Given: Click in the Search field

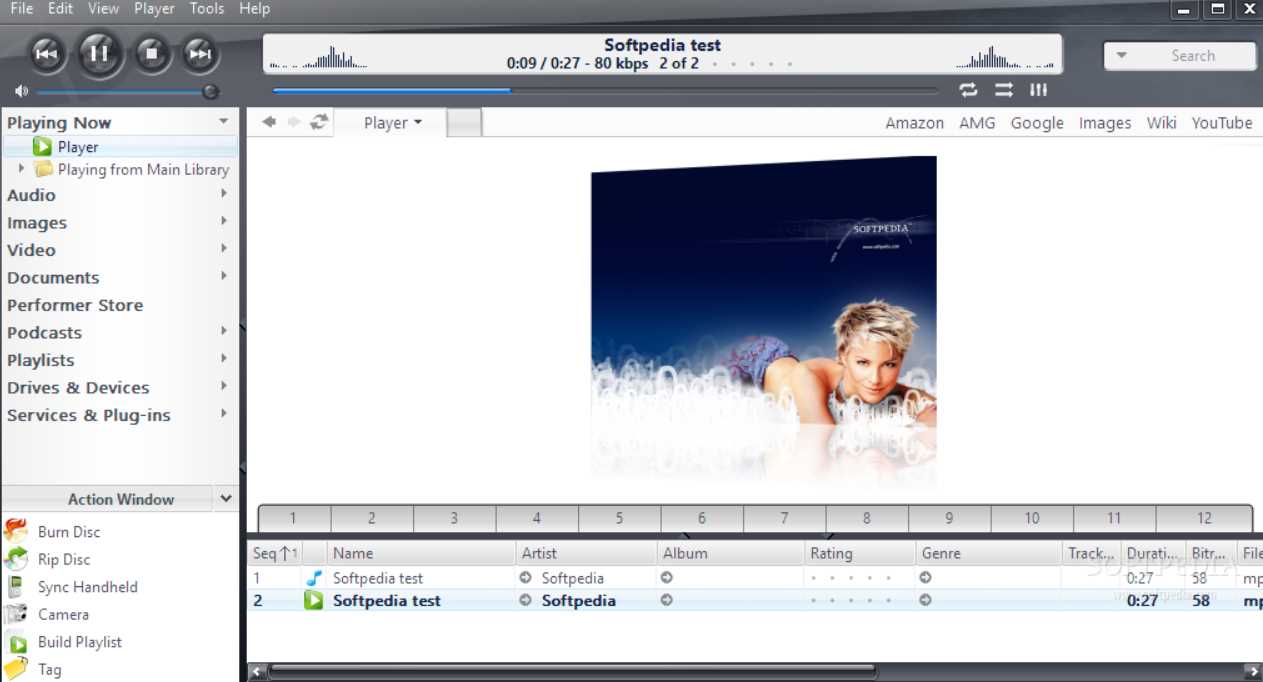Looking at the screenshot, I should pyautogui.click(x=1193, y=56).
